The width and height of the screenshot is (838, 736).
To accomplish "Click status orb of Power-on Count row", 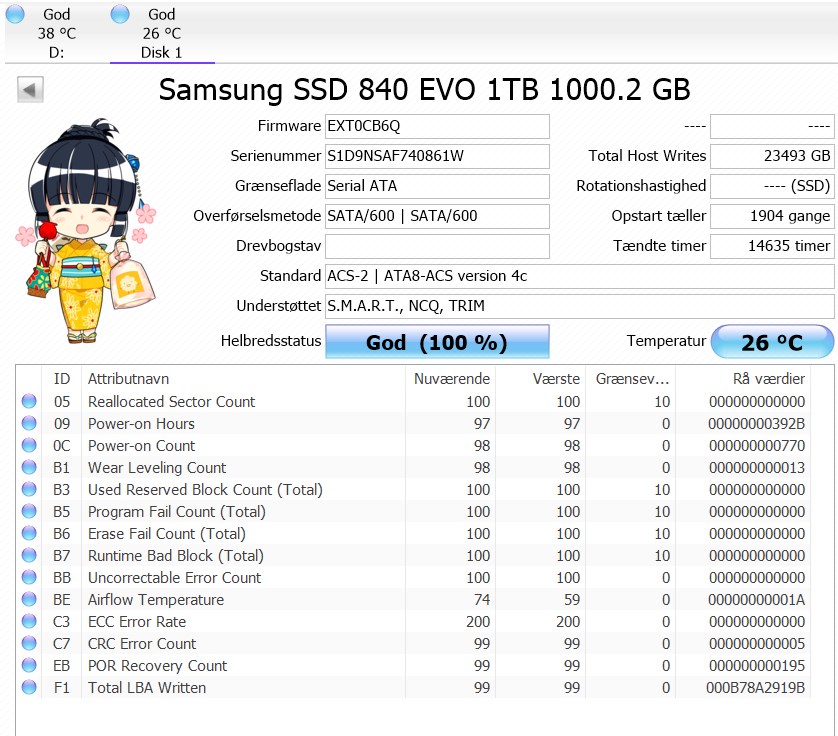I will (29, 445).
